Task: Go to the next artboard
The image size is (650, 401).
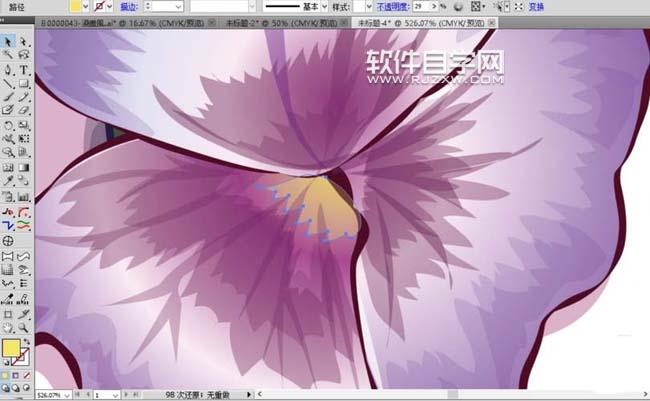Action: [x=126, y=395]
